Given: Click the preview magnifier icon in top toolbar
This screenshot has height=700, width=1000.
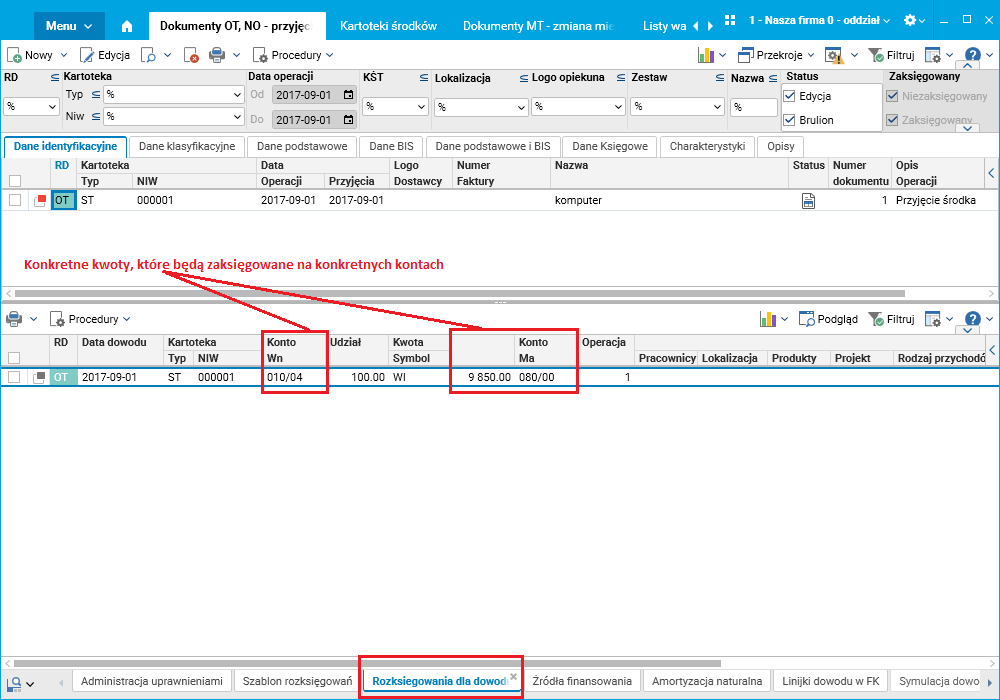Looking at the screenshot, I should click(x=149, y=55).
